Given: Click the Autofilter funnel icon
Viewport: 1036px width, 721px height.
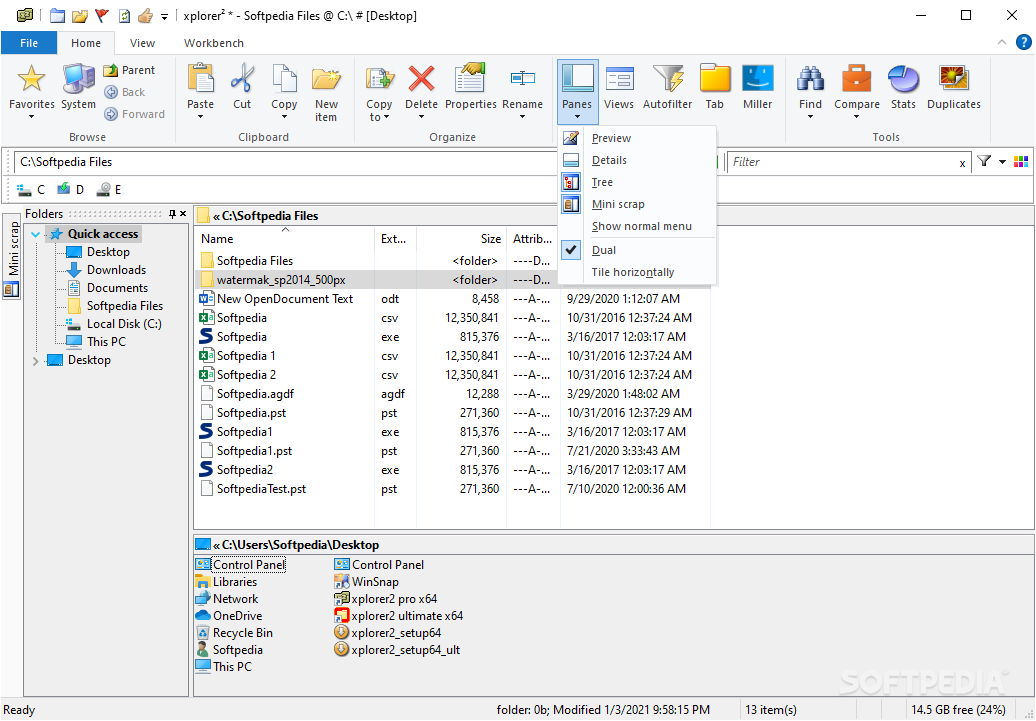Looking at the screenshot, I should click(x=667, y=79).
